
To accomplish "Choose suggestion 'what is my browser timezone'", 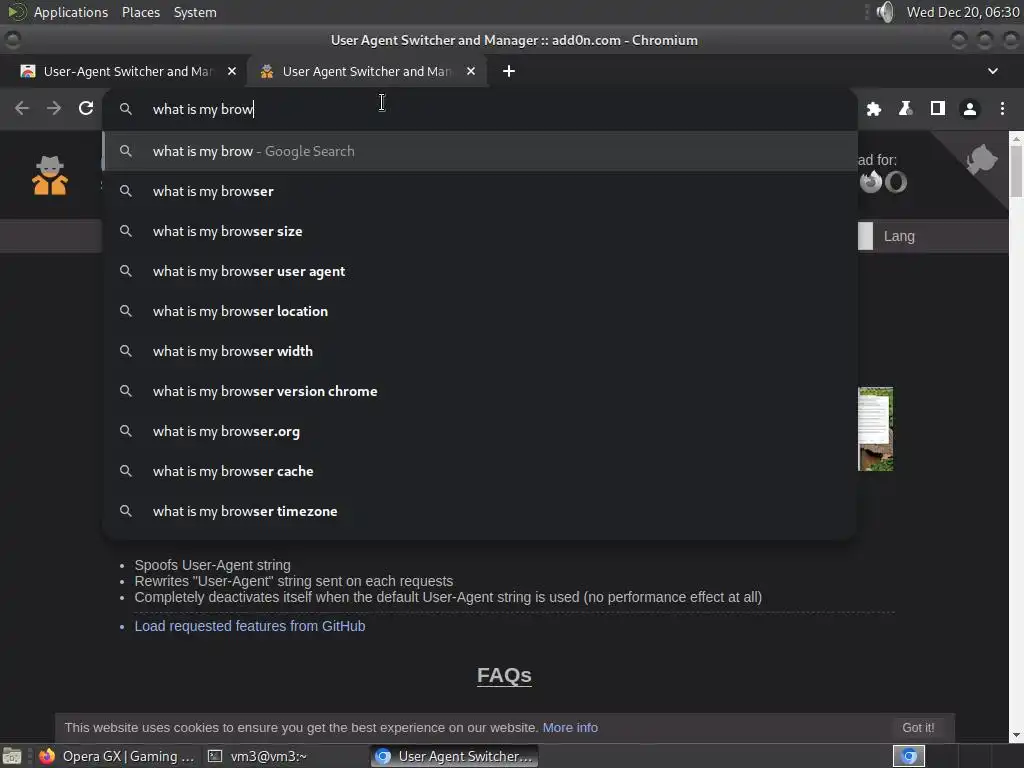I will [480, 511].
